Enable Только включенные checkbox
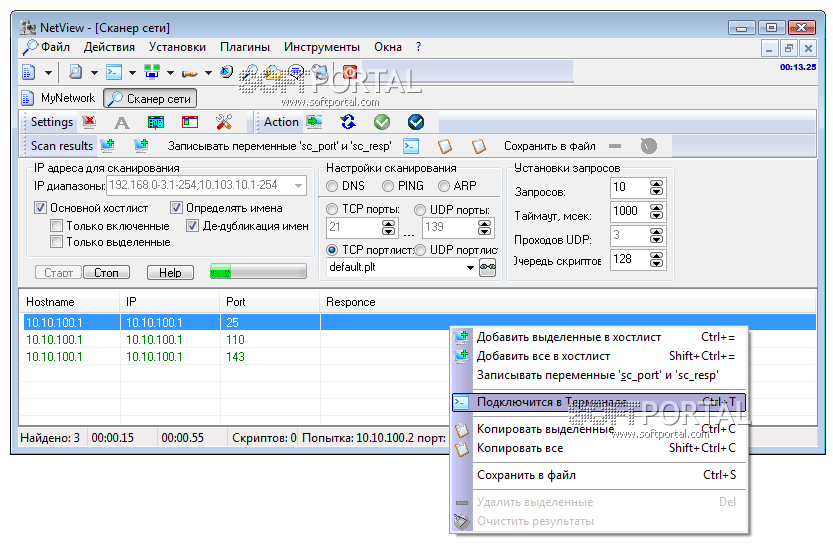The image size is (833, 546). click(x=56, y=226)
